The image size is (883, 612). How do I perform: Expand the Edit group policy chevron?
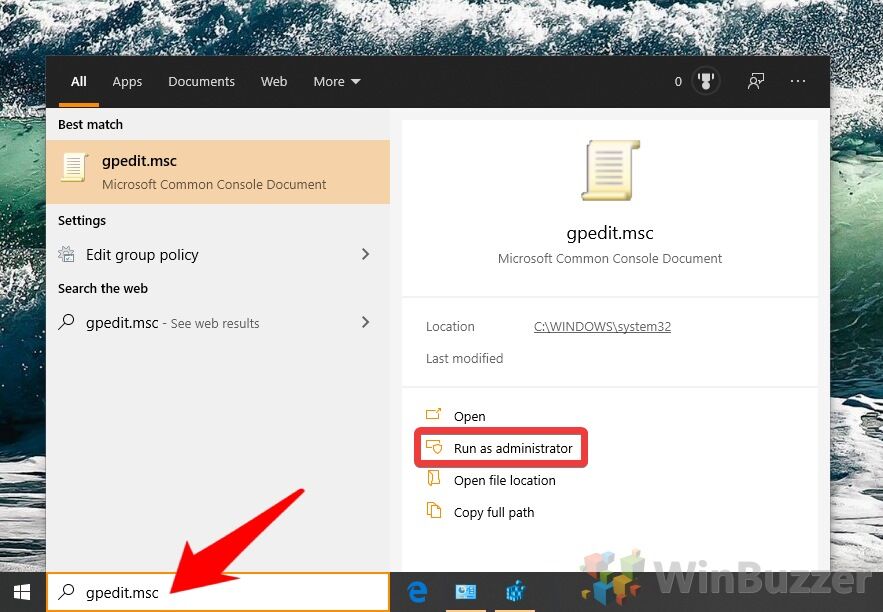pos(365,254)
